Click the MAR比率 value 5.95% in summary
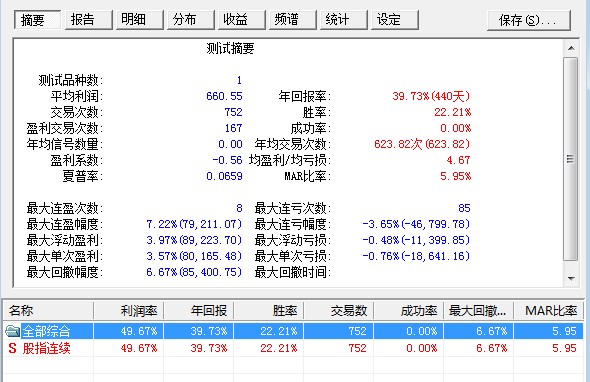The height and width of the screenshot is (382, 590). (x=456, y=176)
